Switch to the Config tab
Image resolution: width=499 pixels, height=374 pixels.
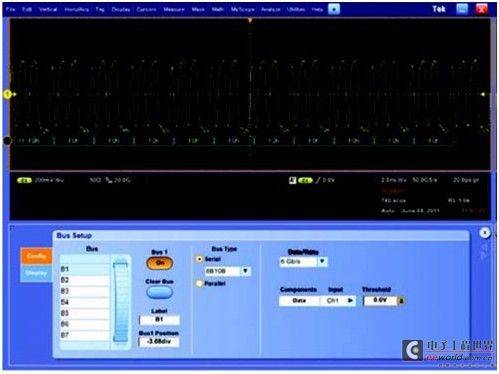coord(36,256)
